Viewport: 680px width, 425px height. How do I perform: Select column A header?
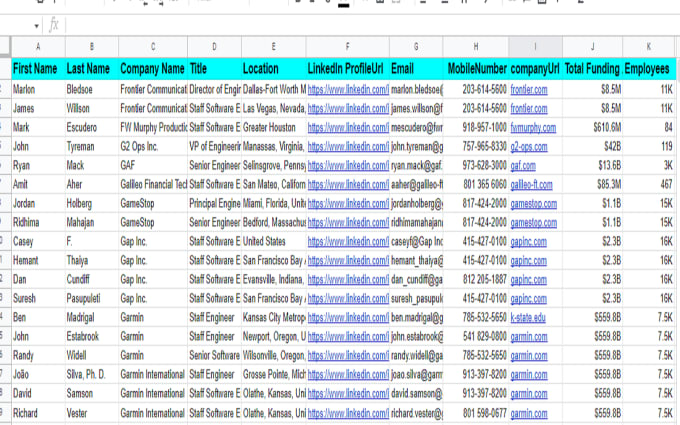[38, 46]
